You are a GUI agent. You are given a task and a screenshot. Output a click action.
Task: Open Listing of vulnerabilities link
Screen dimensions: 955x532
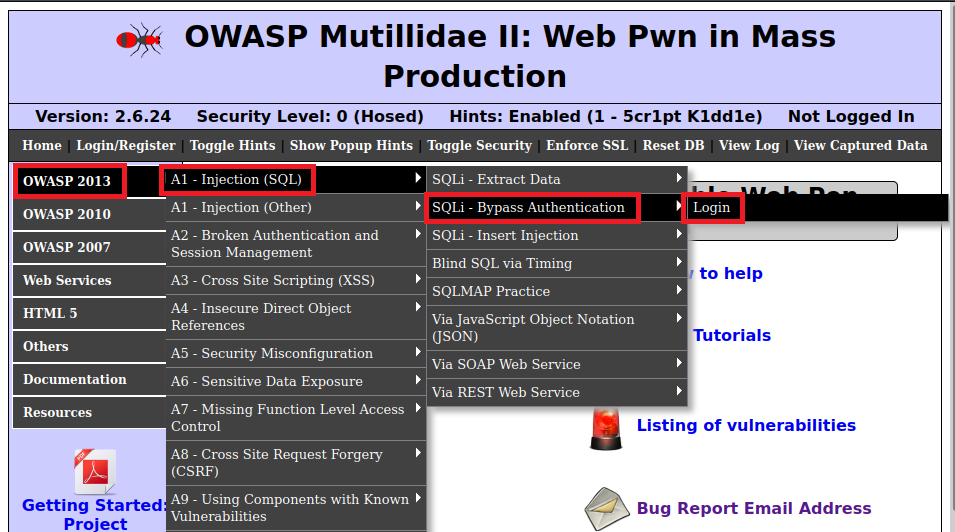(746, 425)
